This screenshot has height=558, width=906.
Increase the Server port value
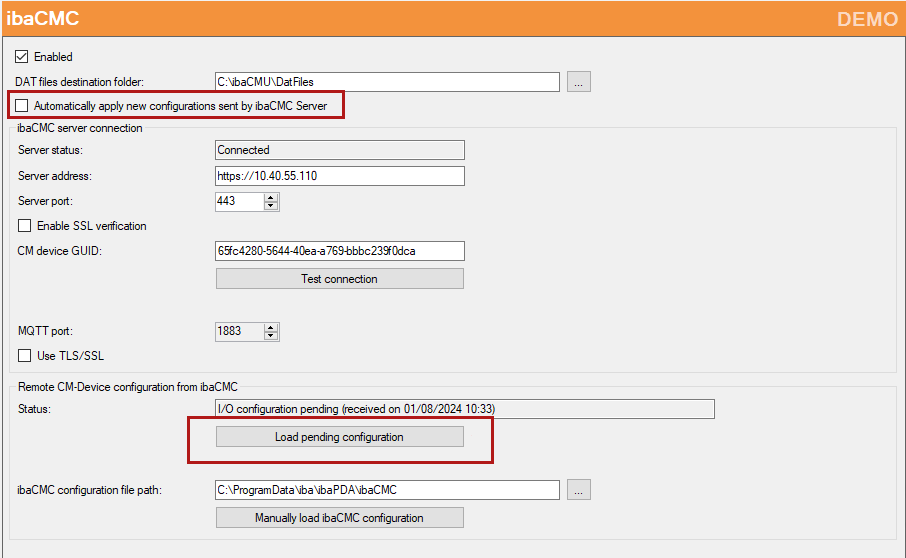pyautogui.click(x=270, y=198)
